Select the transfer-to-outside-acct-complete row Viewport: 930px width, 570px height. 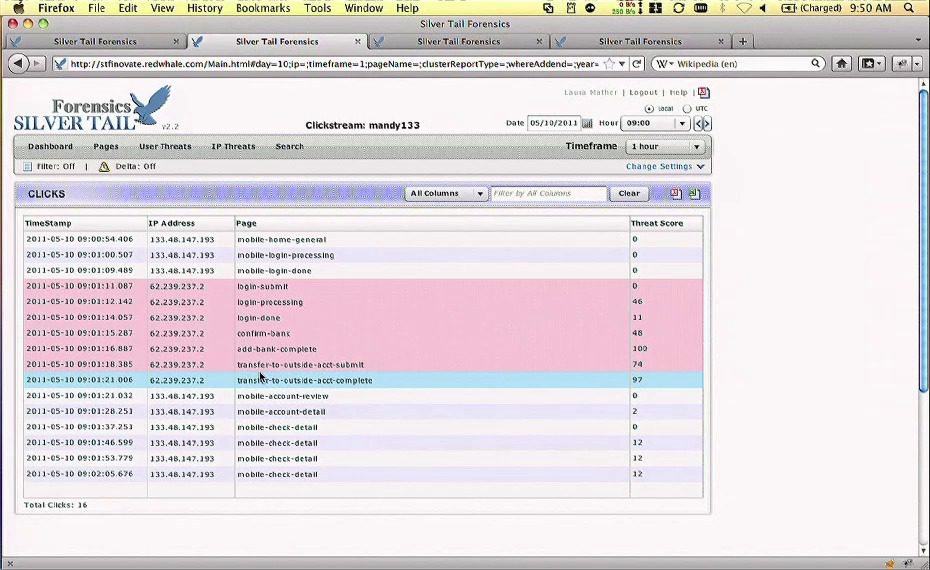click(x=363, y=380)
